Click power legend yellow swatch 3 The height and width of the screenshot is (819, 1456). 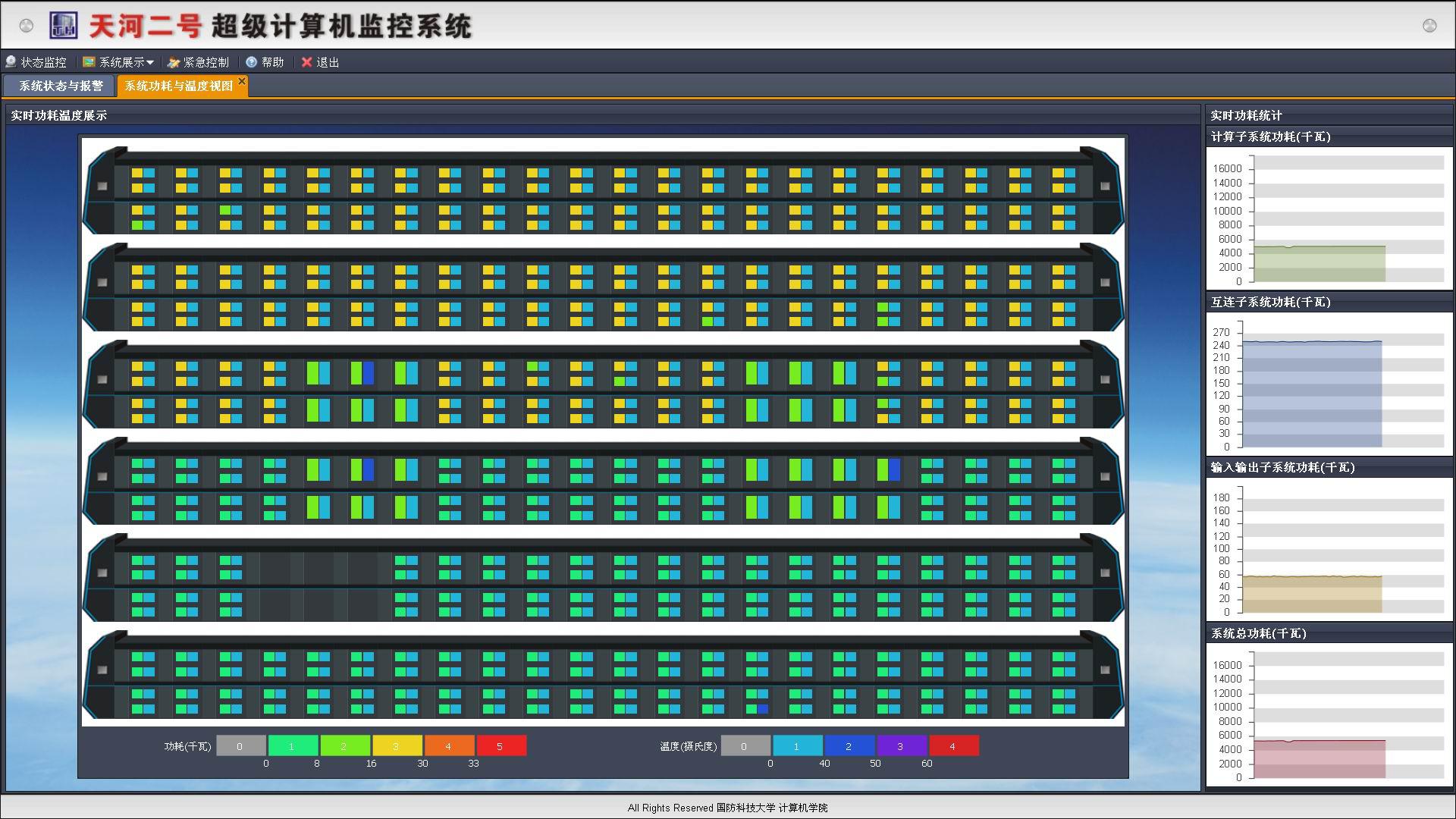pos(397,746)
